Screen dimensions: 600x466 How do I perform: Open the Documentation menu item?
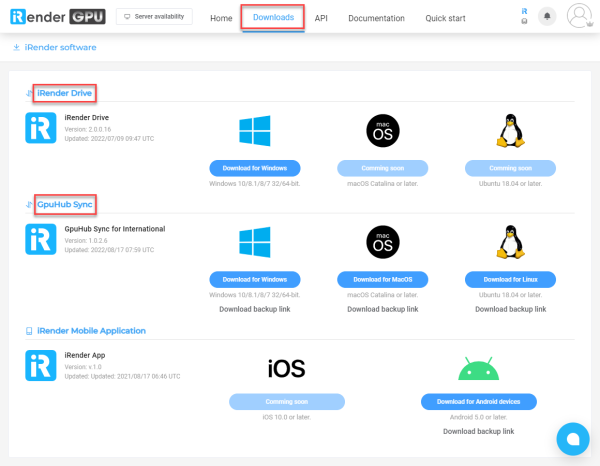(377, 18)
